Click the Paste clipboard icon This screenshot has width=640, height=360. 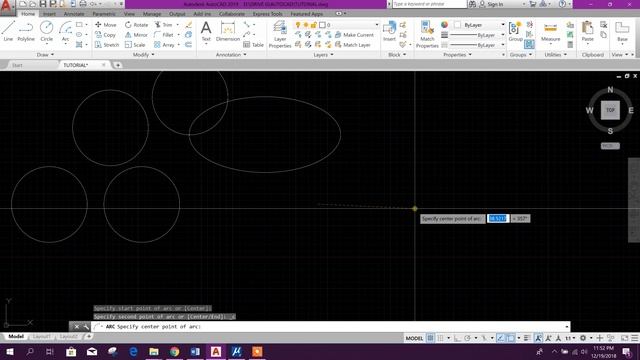pos(587,31)
